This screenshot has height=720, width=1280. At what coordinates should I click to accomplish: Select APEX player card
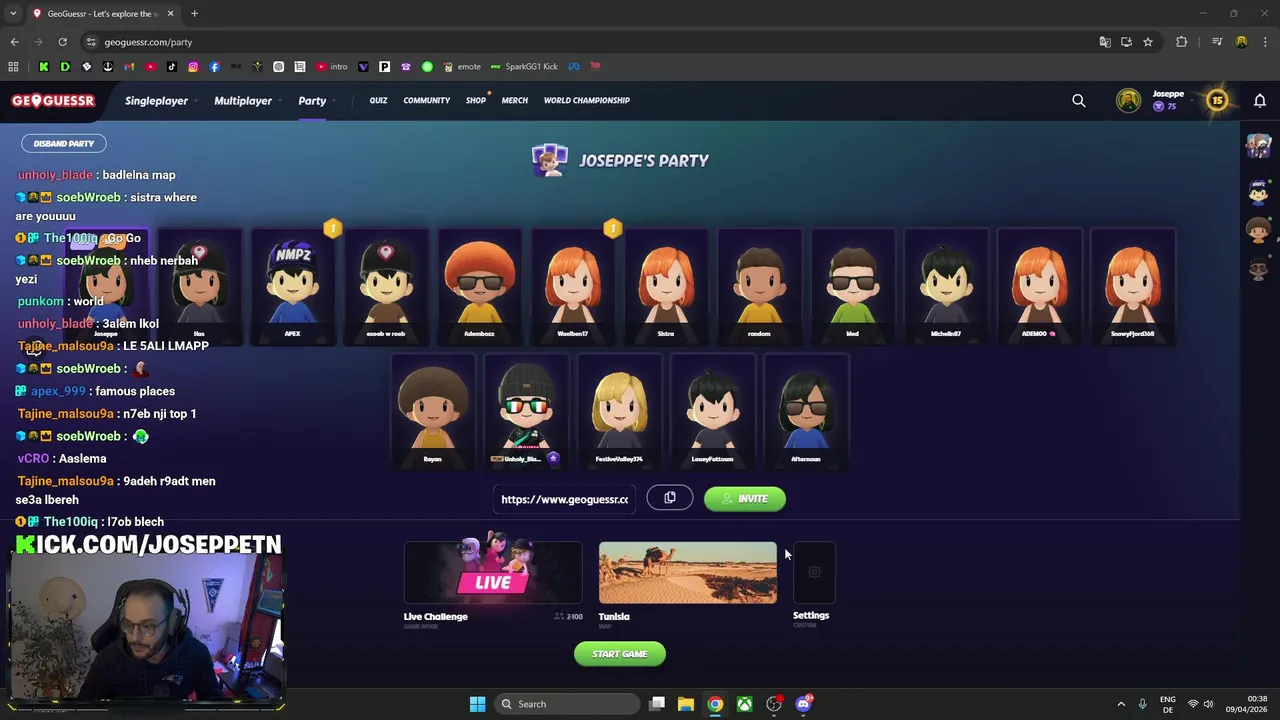292,287
